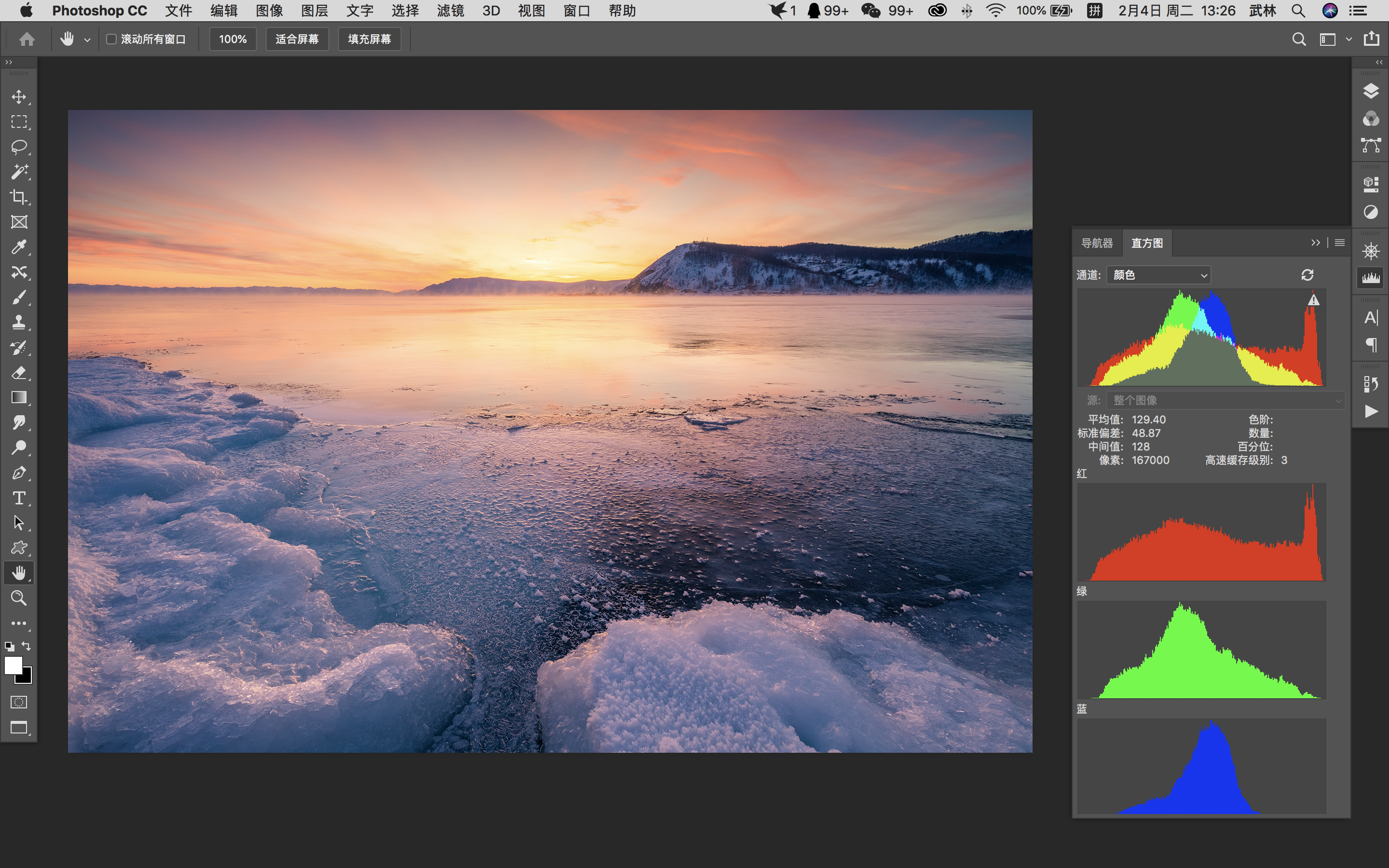Image resolution: width=1389 pixels, height=868 pixels.
Task: Select the Spot Healing tool
Action: click(x=19, y=272)
